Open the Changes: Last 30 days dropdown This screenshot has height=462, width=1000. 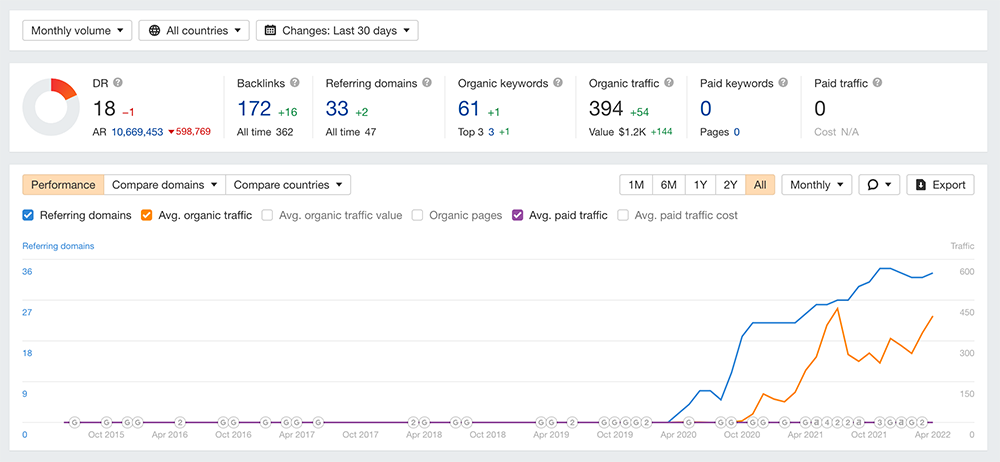coord(337,31)
